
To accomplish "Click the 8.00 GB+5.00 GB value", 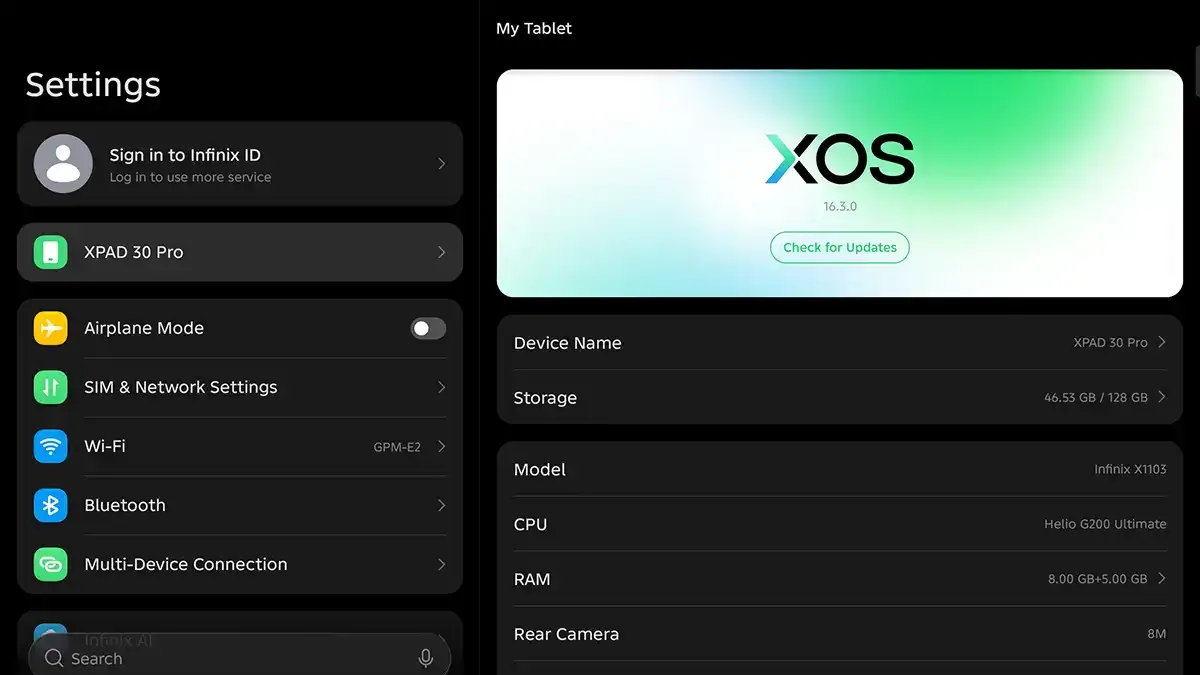I will [x=1097, y=579].
